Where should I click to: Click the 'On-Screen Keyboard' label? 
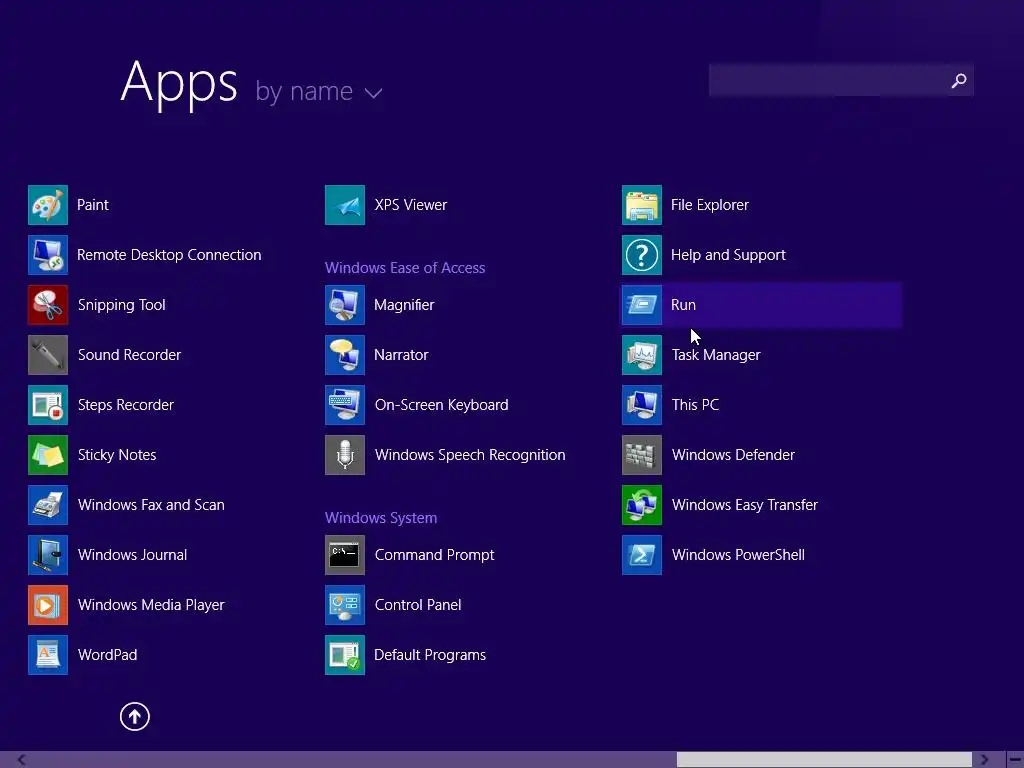[441, 405]
